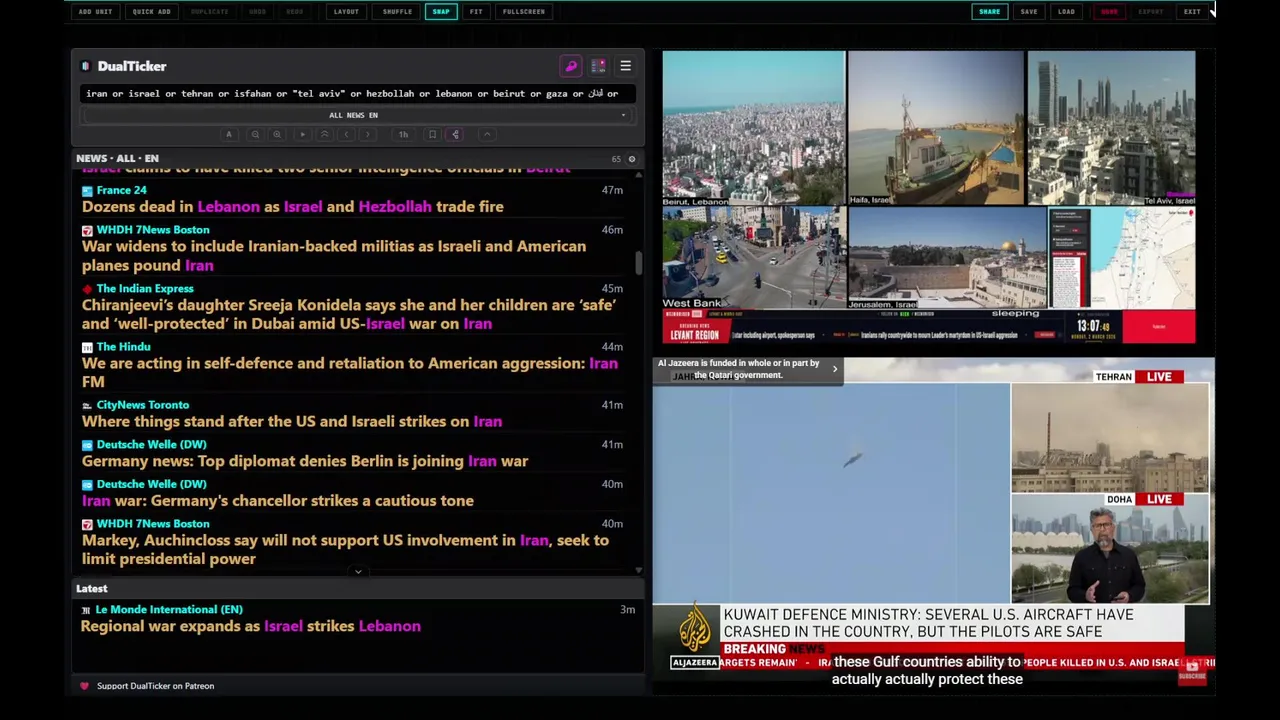Select the West Bank street webcam thumbnail

click(753, 258)
